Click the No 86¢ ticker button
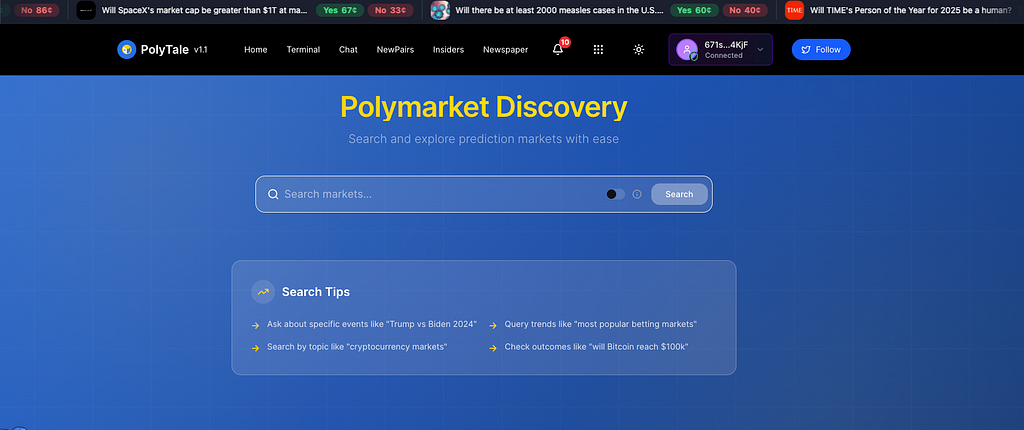Viewport: 1024px width, 430px height. [37, 10]
